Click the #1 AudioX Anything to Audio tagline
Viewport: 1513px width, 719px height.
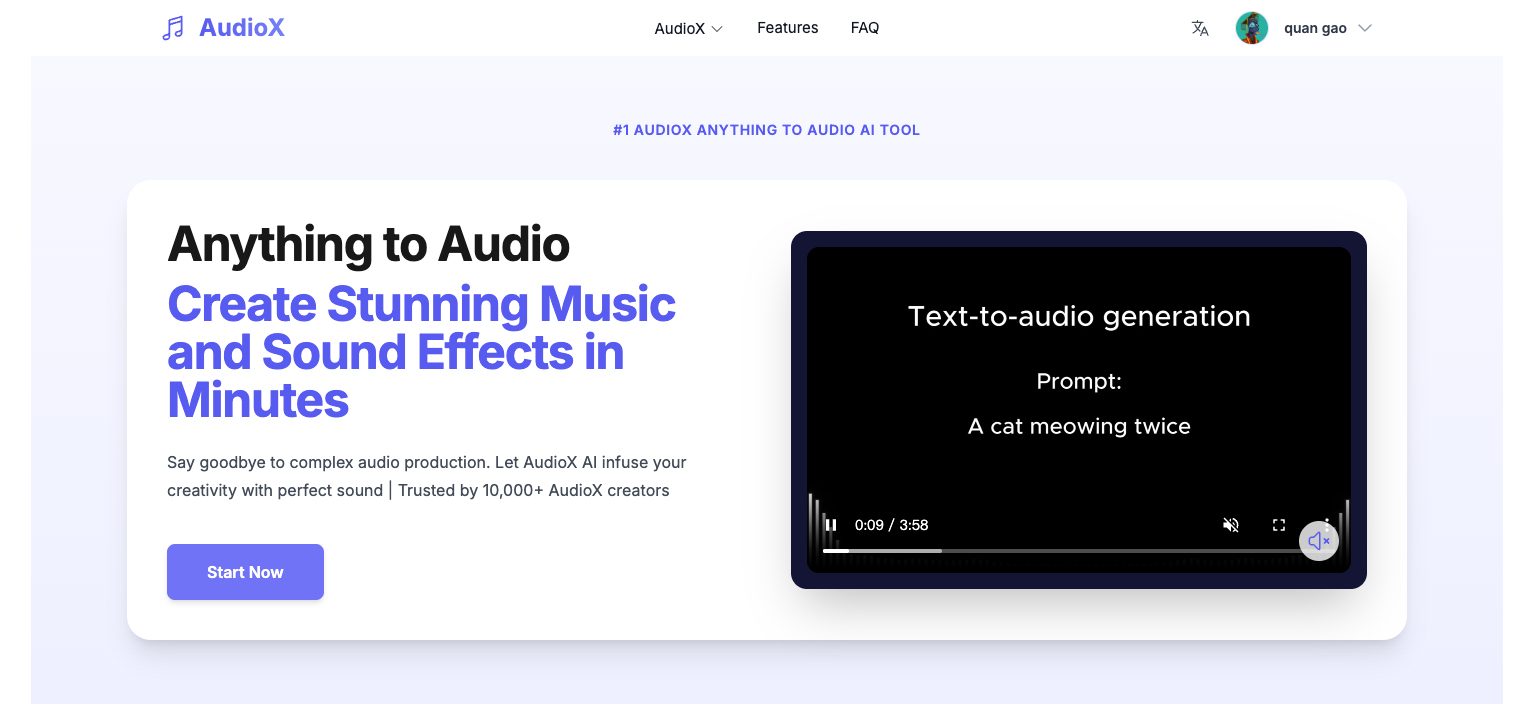point(766,130)
